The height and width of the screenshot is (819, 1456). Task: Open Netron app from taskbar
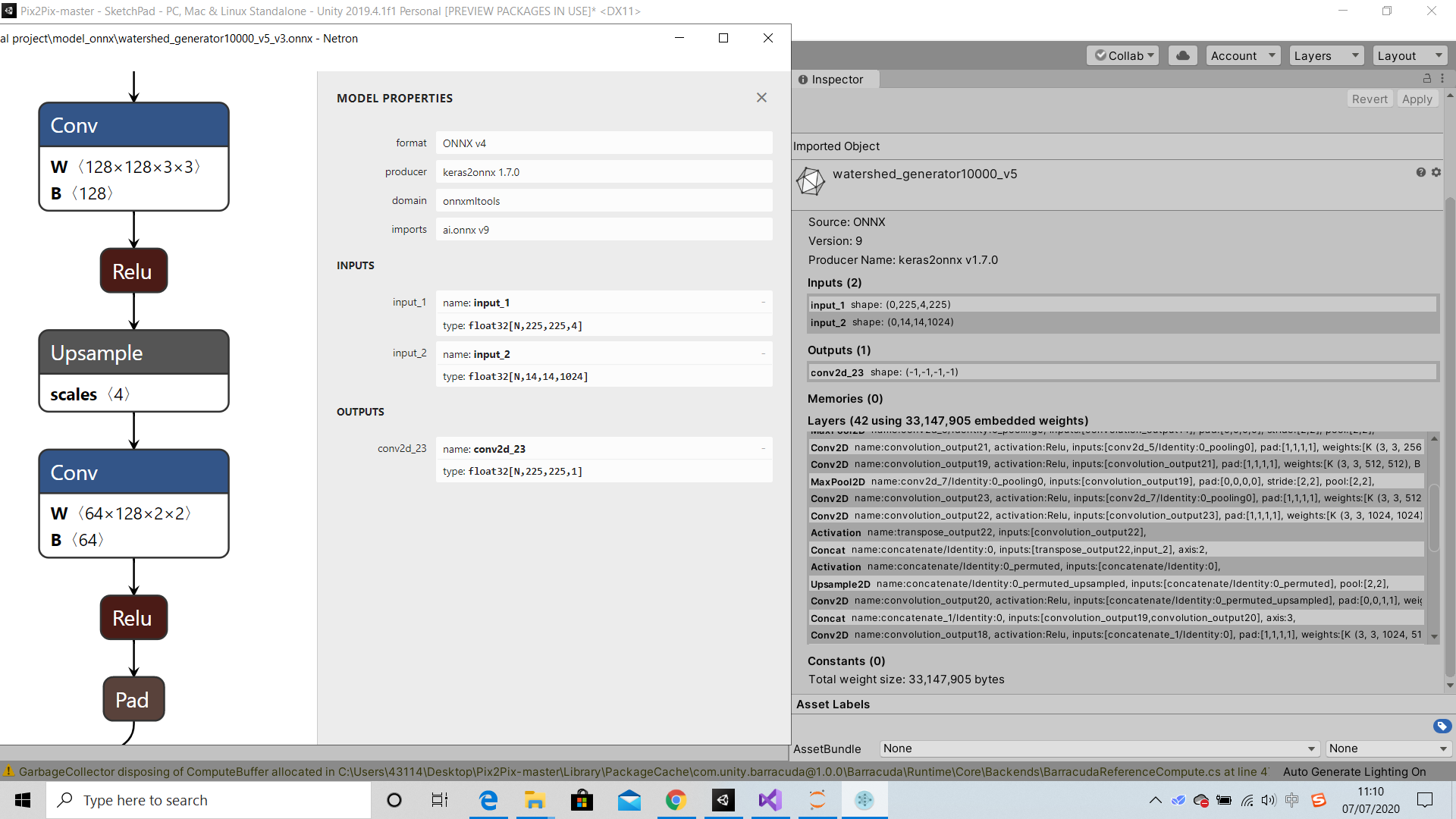[864, 800]
